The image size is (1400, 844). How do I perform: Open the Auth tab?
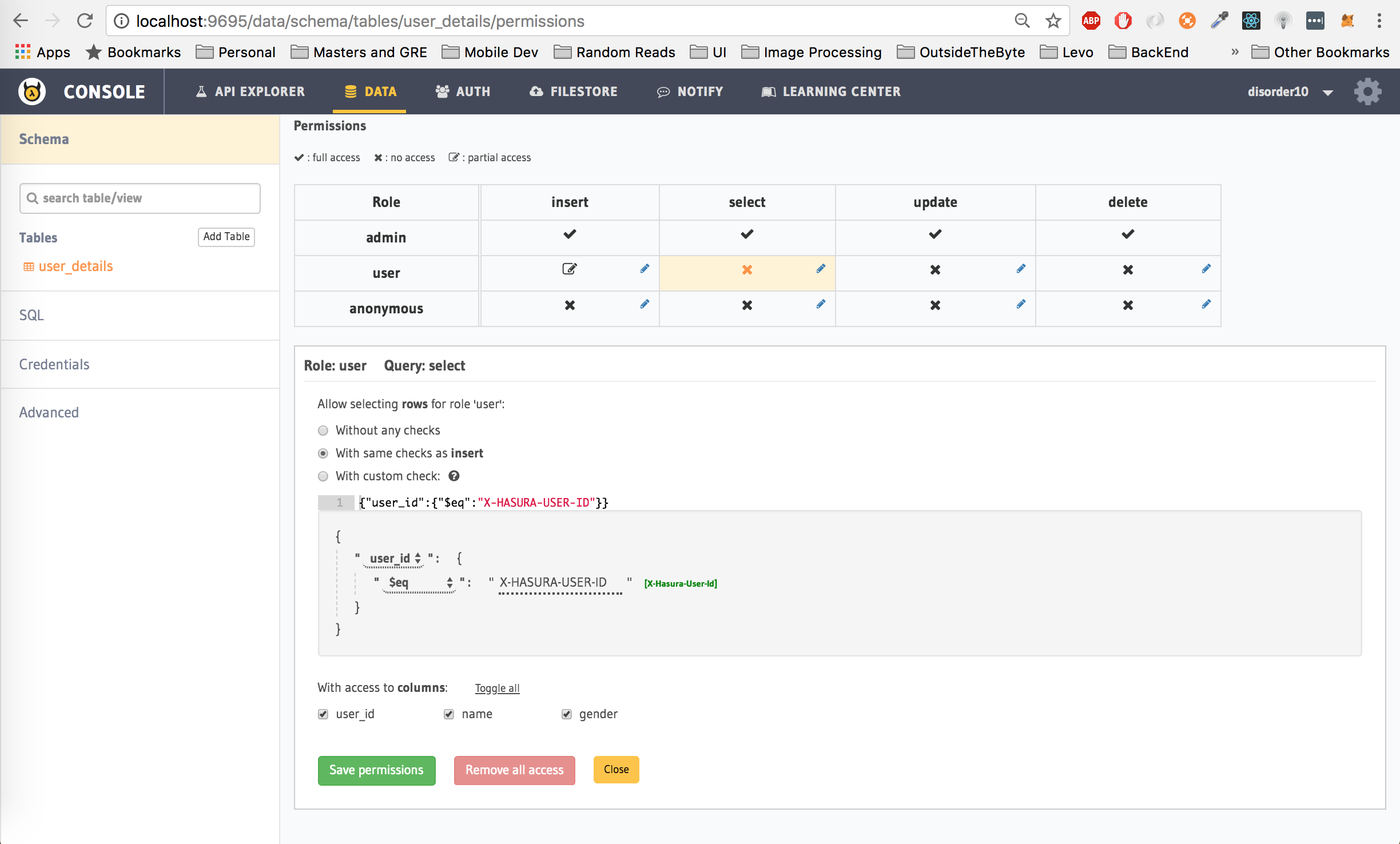pos(463,91)
